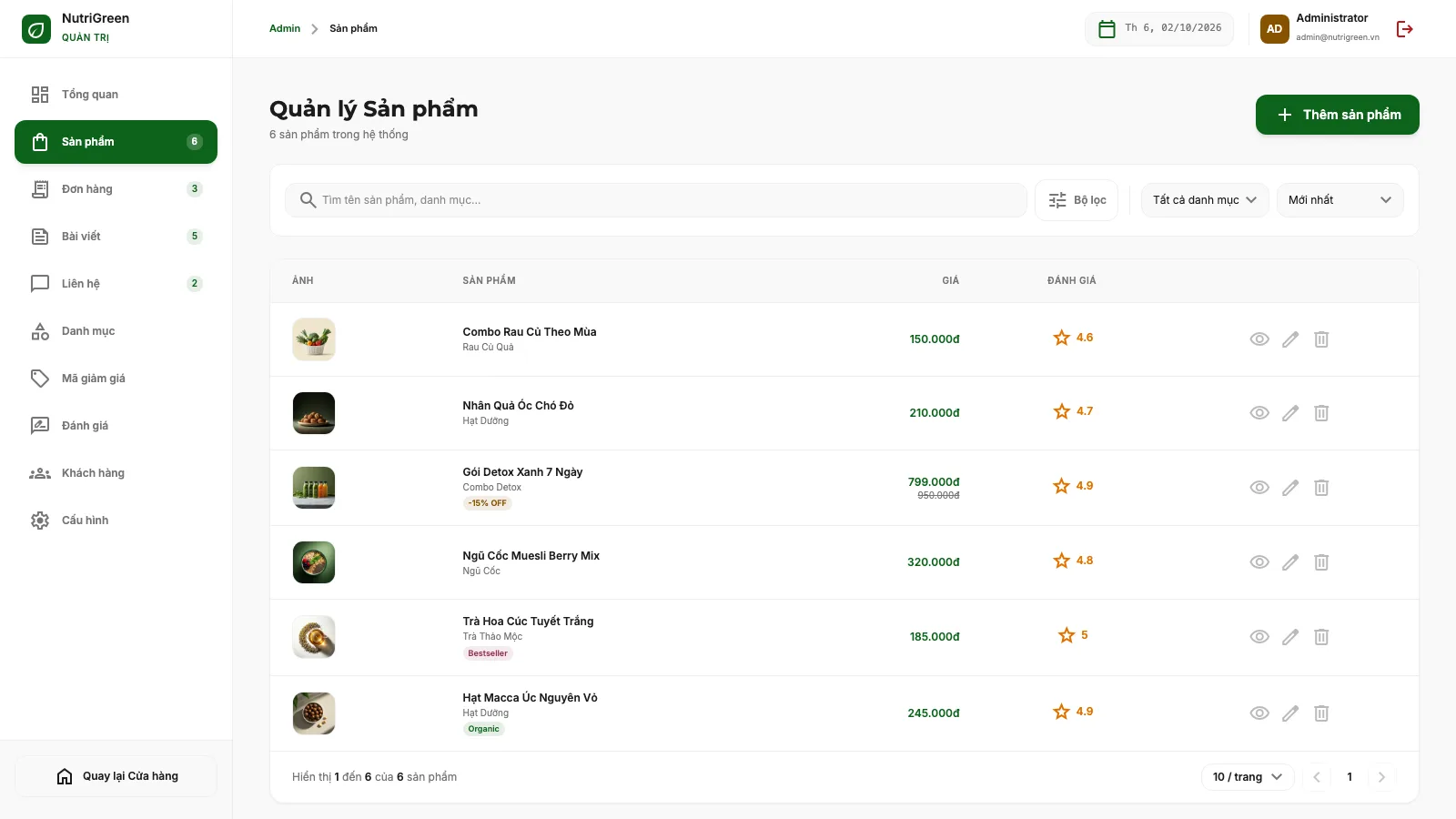Toggle visibility of Nhân Quả Óc Chó Đỏ
This screenshot has height=819, width=1456.
click(1259, 413)
